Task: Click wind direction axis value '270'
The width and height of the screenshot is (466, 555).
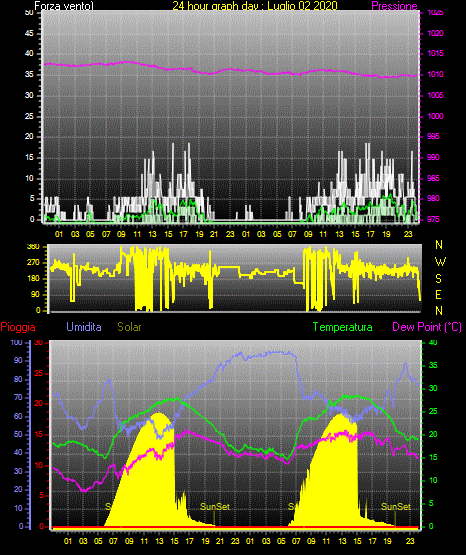Action: [33, 263]
